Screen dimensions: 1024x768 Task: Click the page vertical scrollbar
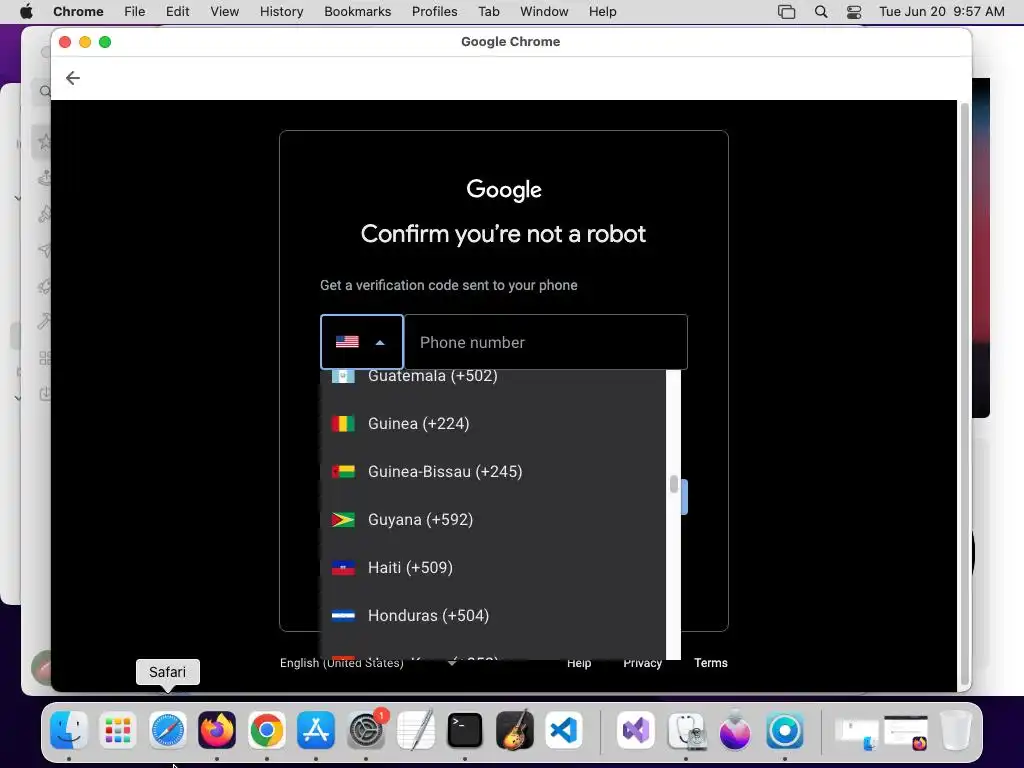pos(964,395)
